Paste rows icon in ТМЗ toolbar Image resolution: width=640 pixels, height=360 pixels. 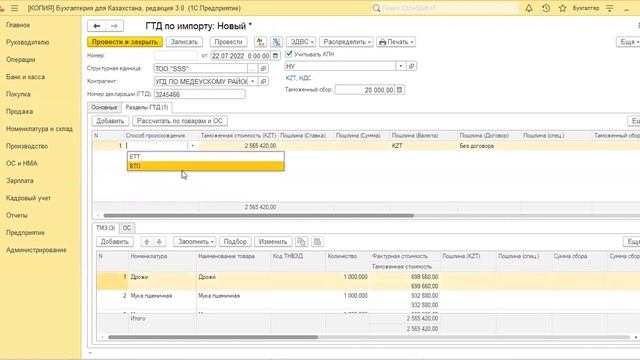pos(317,242)
